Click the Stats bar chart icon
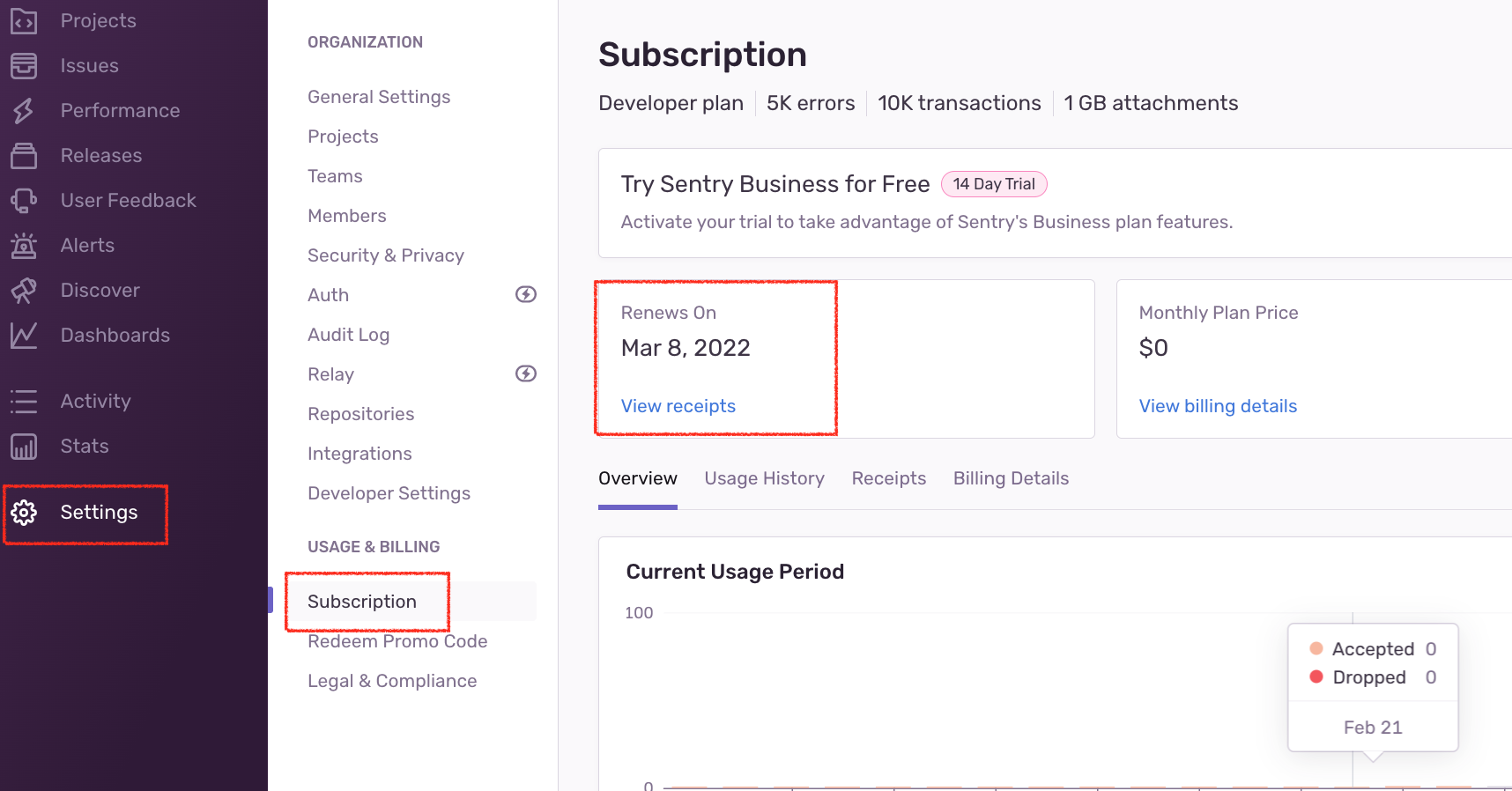Viewport: 1512px width, 791px height. point(24,447)
